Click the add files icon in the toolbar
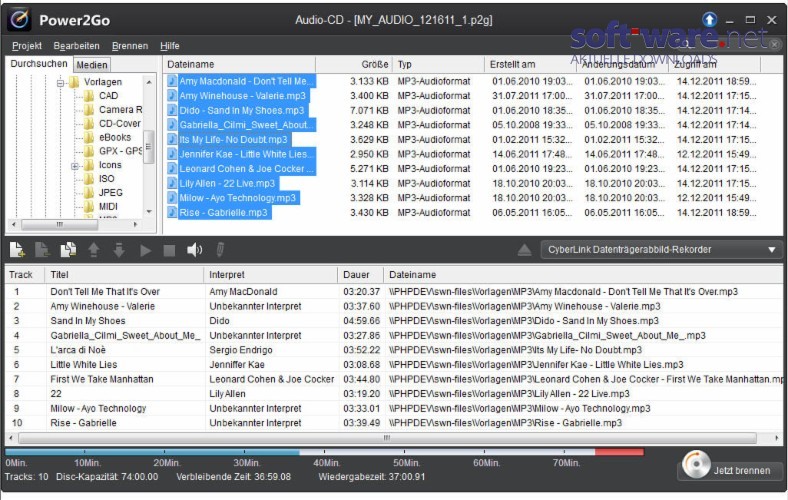 pos(17,250)
